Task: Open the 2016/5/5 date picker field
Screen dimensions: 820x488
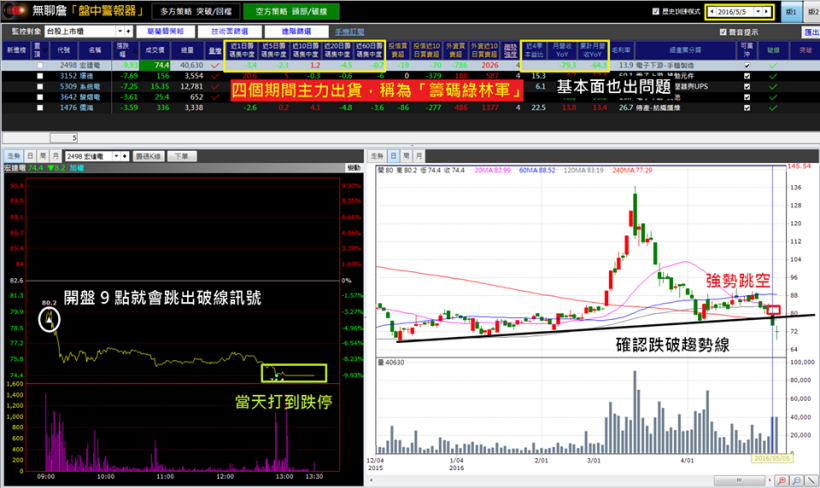Action: tap(740, 12)
